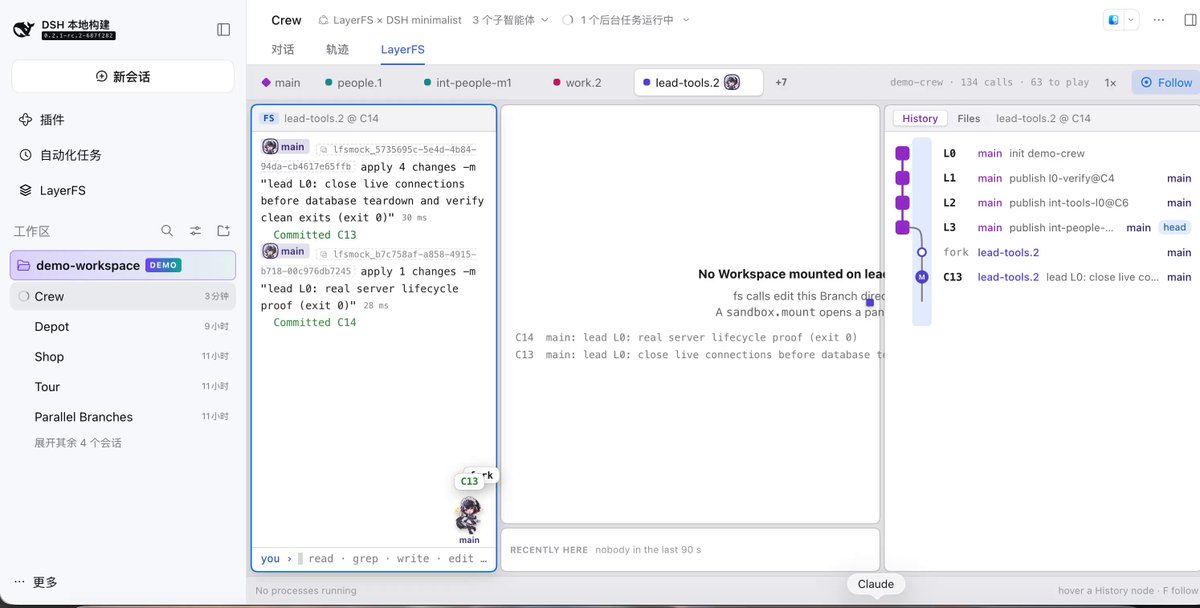Click the Committed C13 text
The height and width of the screenshot is (608, 1200).
(314, 235)
